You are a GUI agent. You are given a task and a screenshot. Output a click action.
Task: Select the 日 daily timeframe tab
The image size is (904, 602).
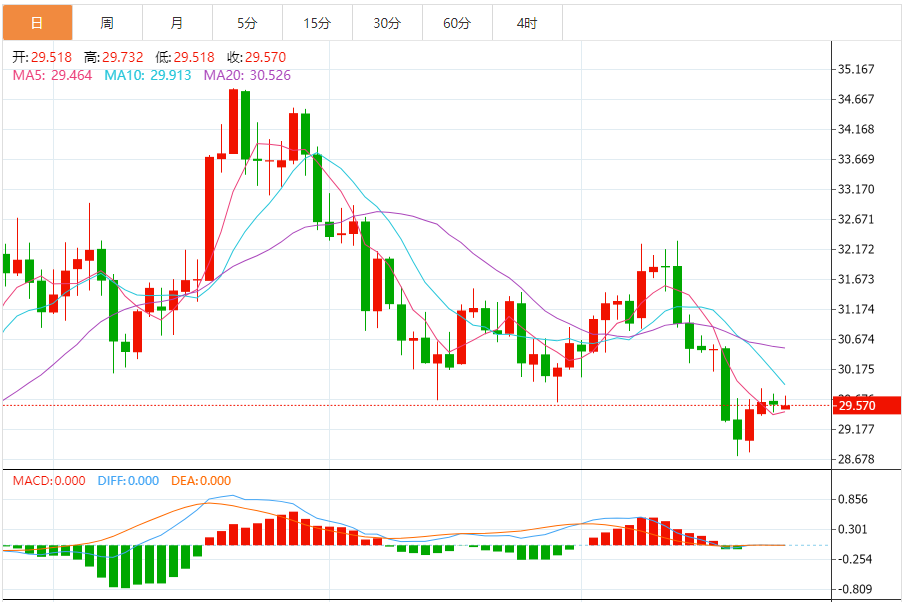(37, 23)
